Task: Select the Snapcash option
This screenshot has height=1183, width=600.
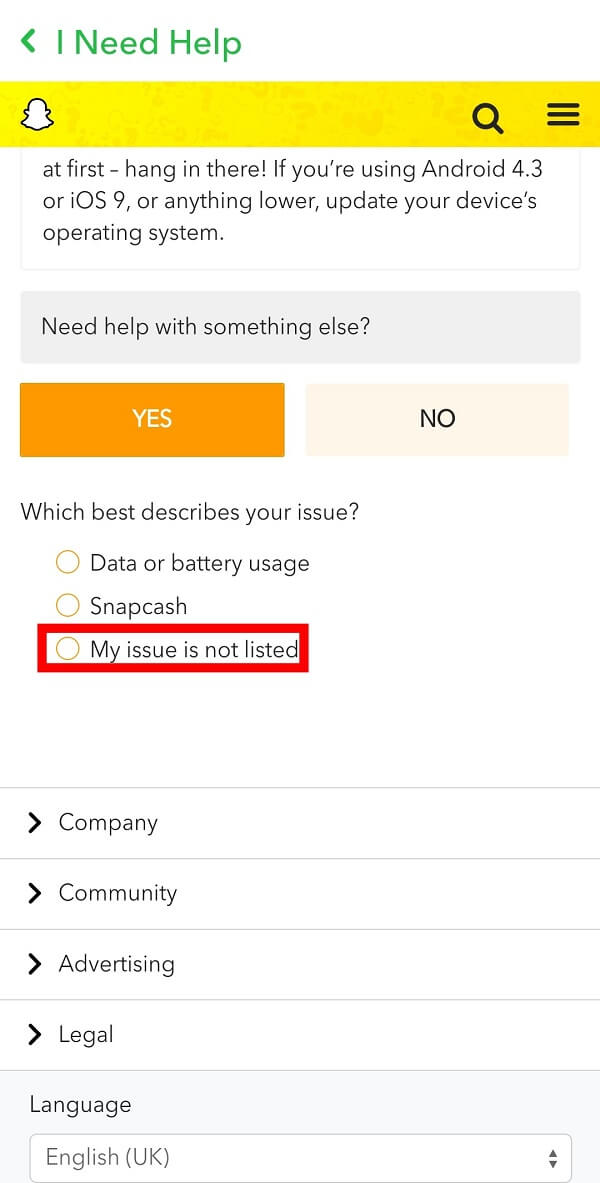Action: click(67, 605)
